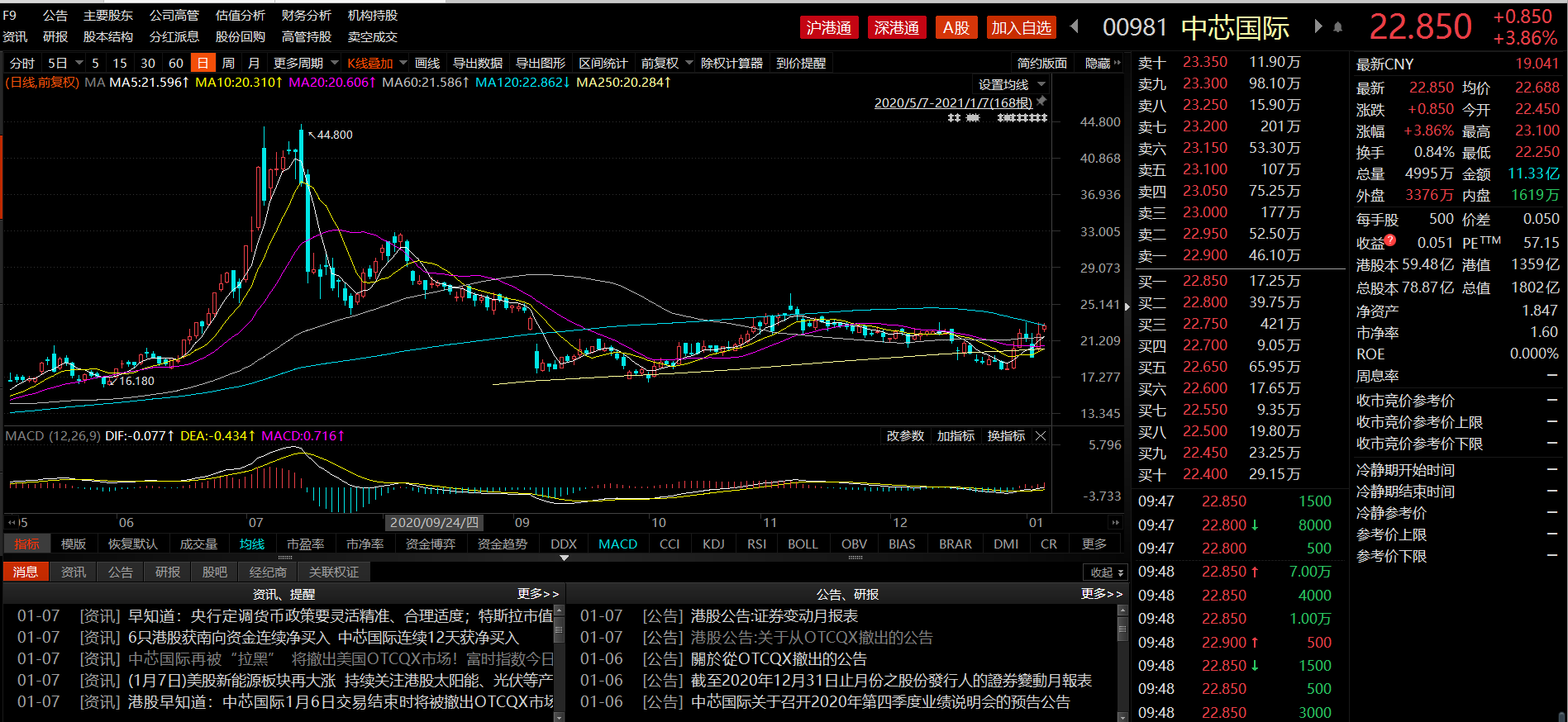The height and width of the screenshot is (722, 1568).
Task: Open the 画线 drawing tool
Action: (x=427, y=63)
